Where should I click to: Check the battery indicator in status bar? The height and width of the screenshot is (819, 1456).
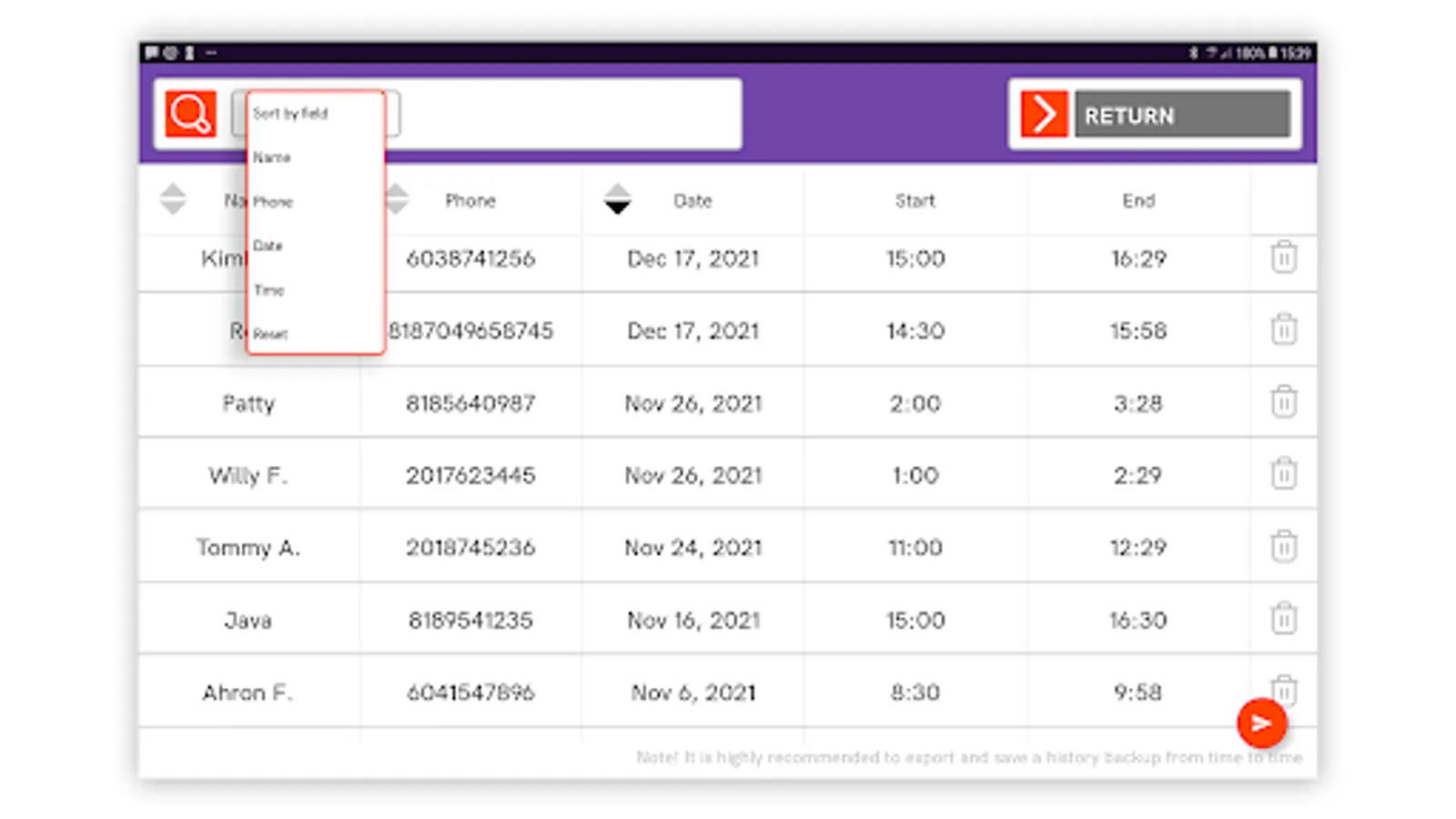coord(1272,53)
